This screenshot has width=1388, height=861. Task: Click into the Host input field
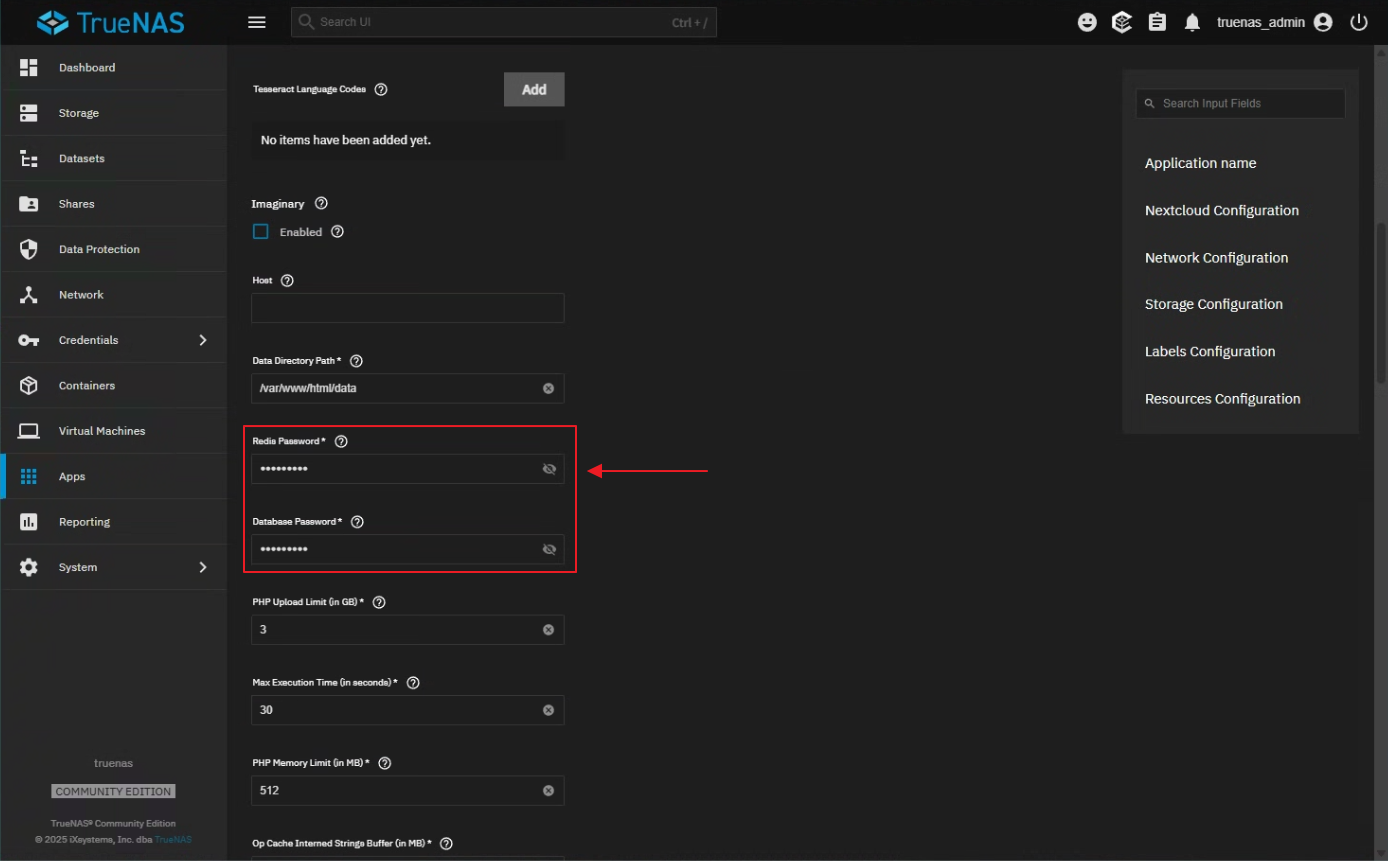pos(408,308)
